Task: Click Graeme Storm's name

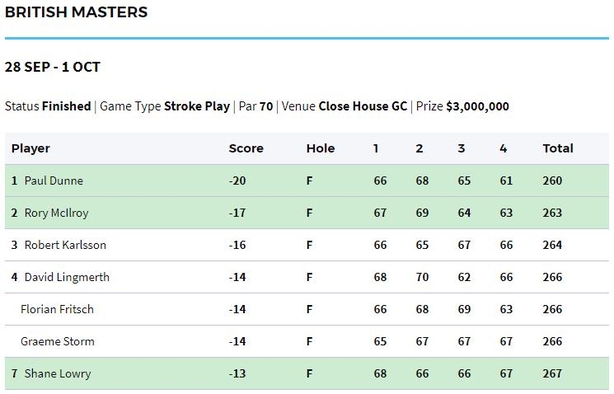Action: click(57, 341)
